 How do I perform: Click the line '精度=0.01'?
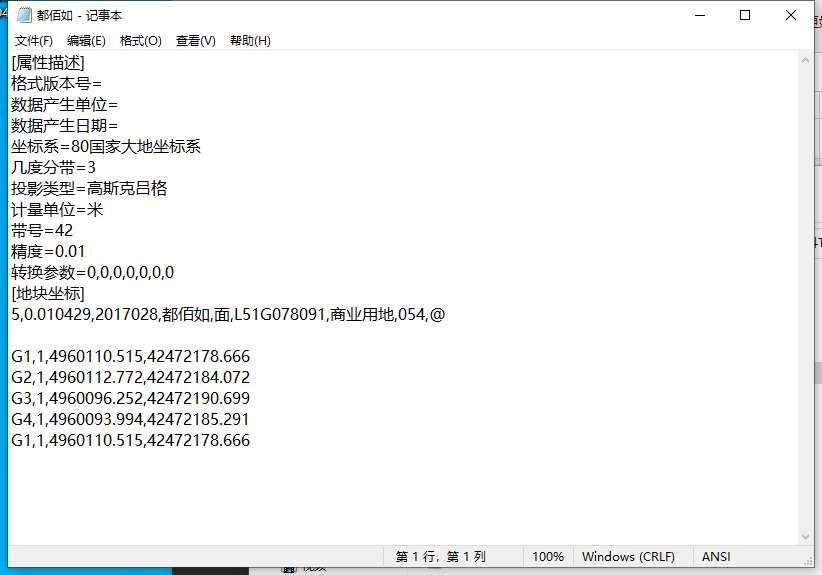pos(48,252)
